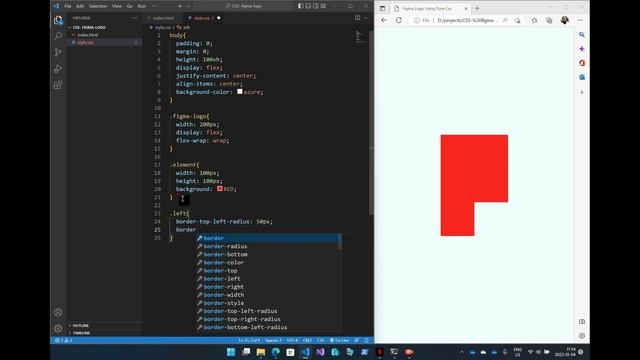Open the Selection menu

[x=98, y=6]
